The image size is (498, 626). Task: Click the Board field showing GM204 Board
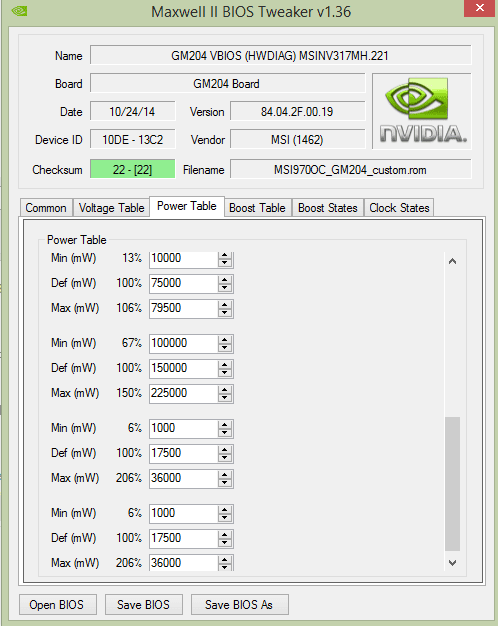pos(227,83)
